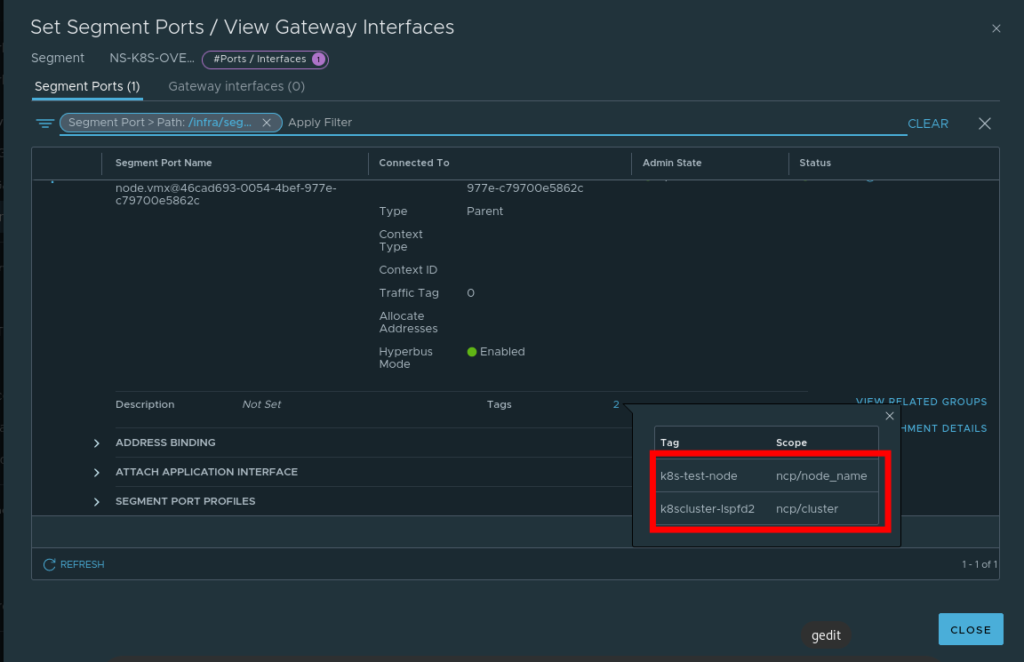1024x662 pixels.
Task: Click the Description Not Set value
Action: click(x=261, y=405)
